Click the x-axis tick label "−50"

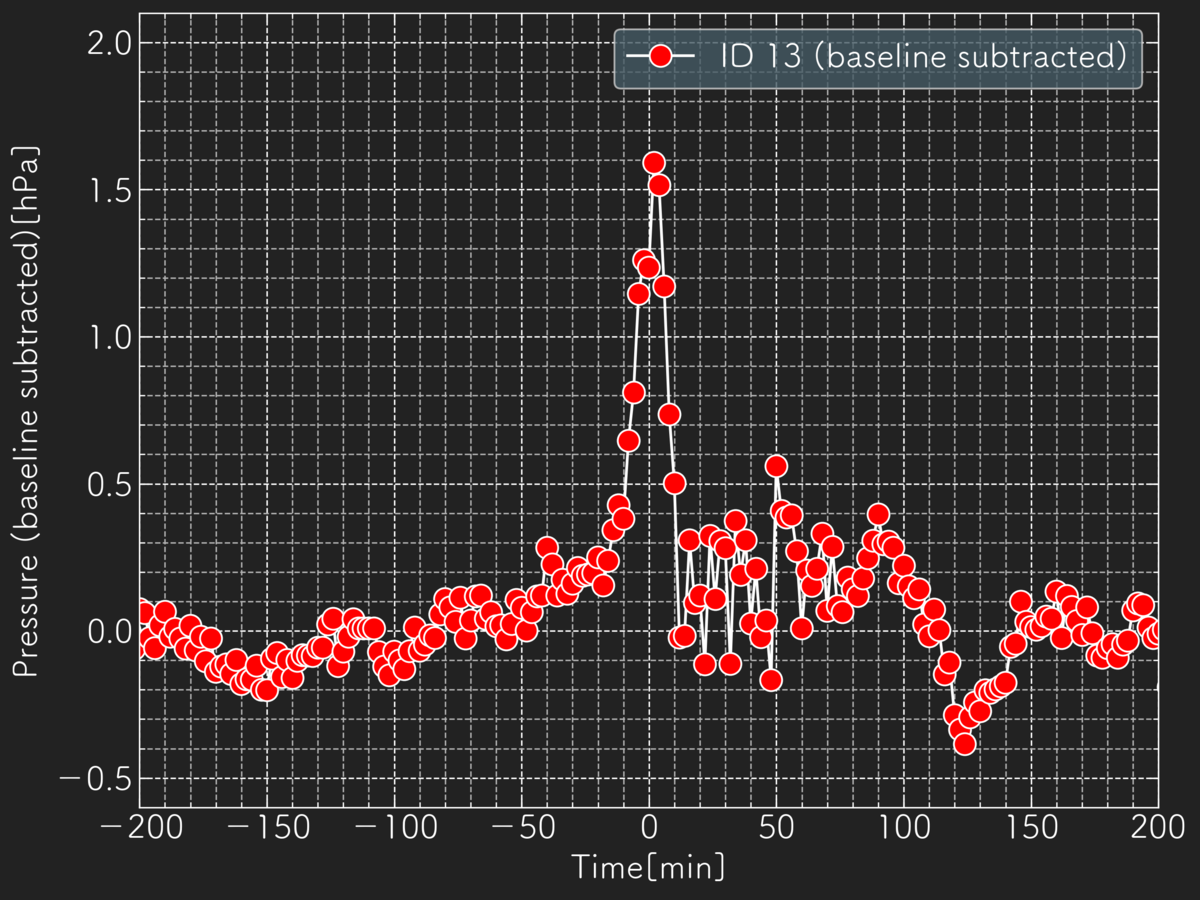coord(522,829)
